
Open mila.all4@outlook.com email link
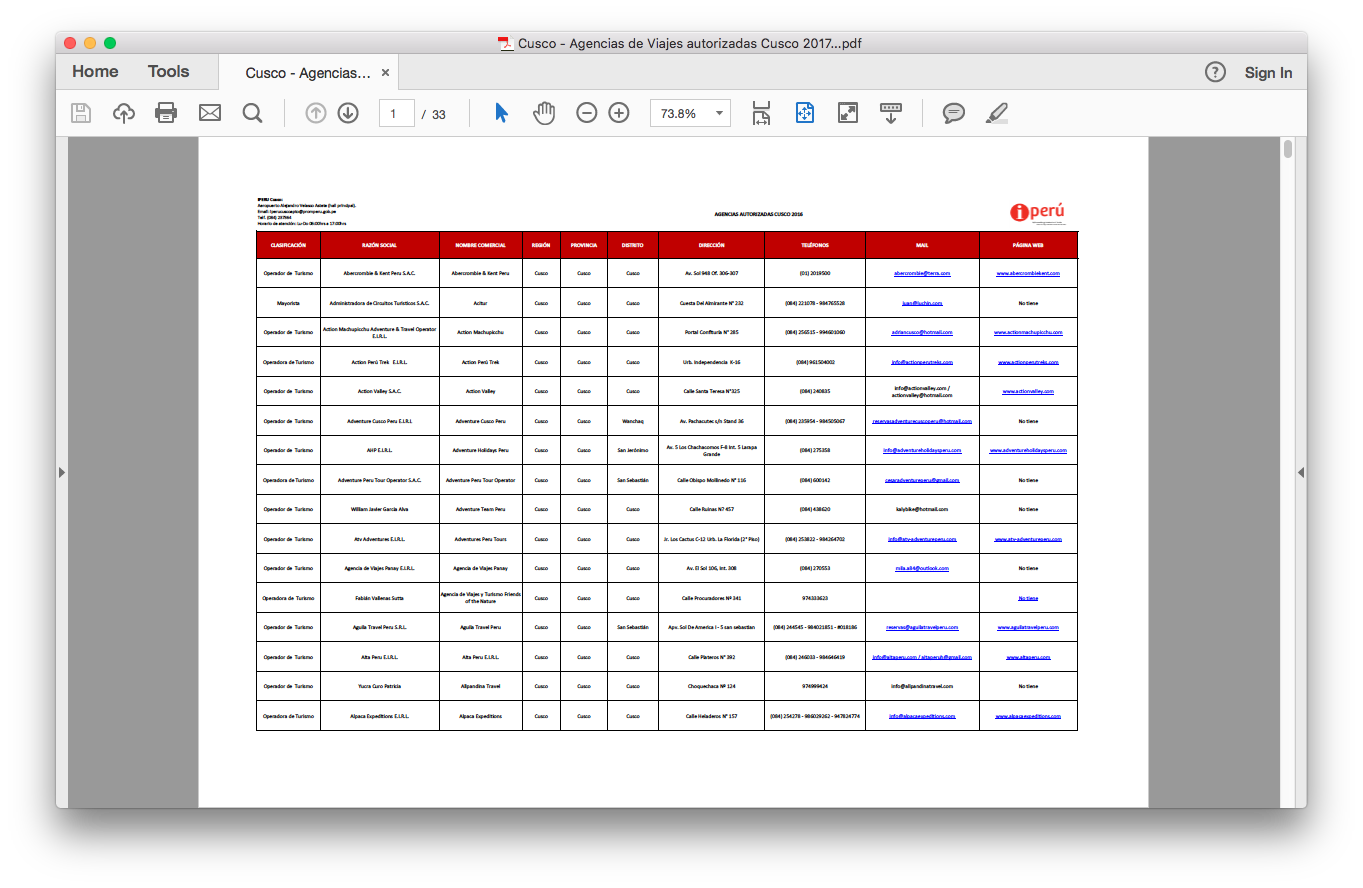922,568
